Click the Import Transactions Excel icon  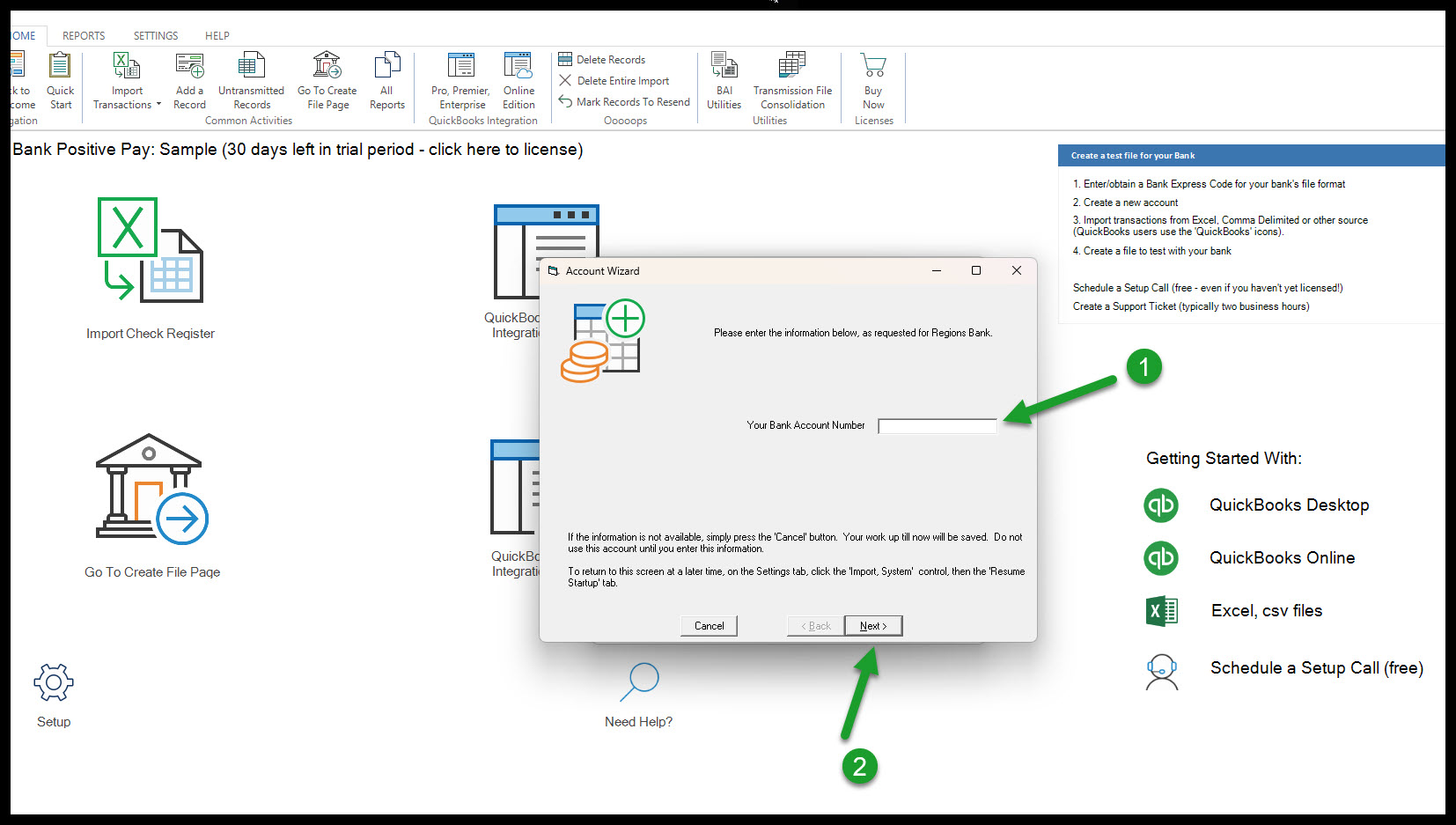tap(126, 66)
